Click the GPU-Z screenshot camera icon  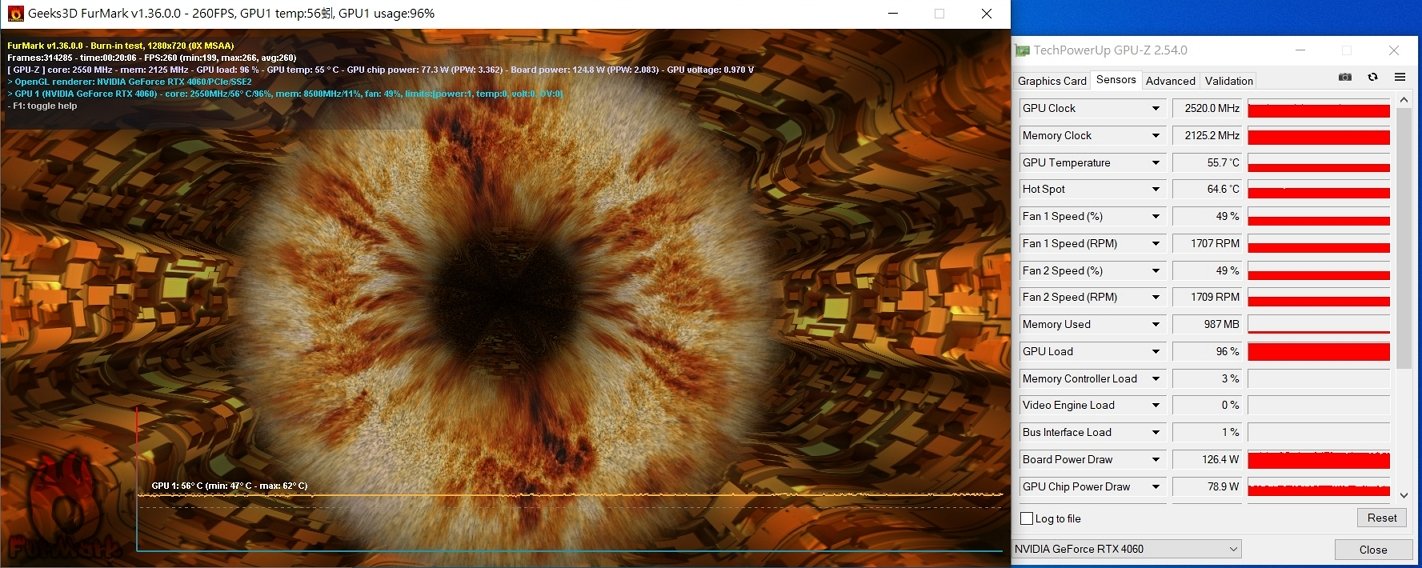tap(1345, 77)
